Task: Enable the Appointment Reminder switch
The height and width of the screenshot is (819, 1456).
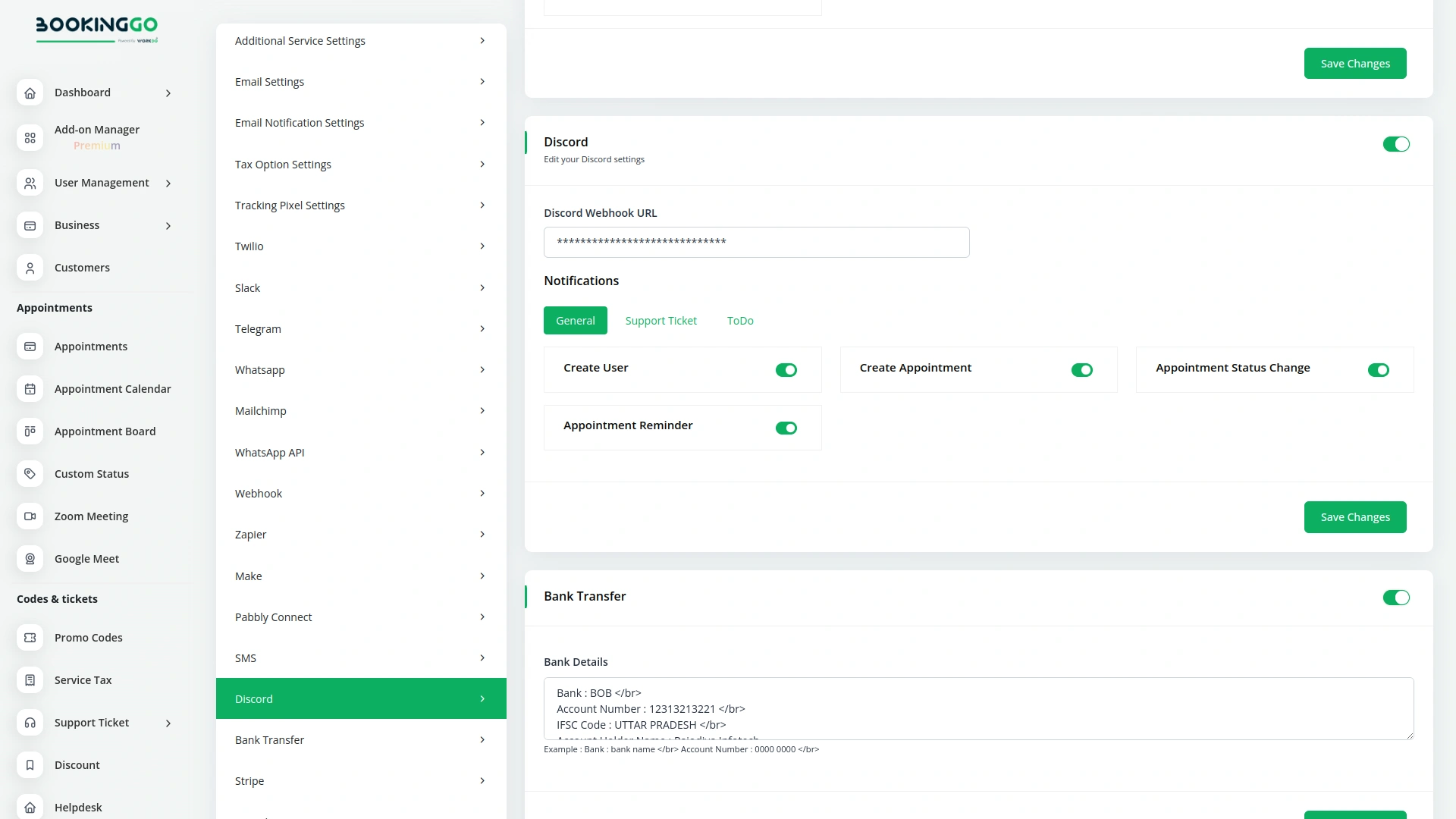Action: pos(786,428)
